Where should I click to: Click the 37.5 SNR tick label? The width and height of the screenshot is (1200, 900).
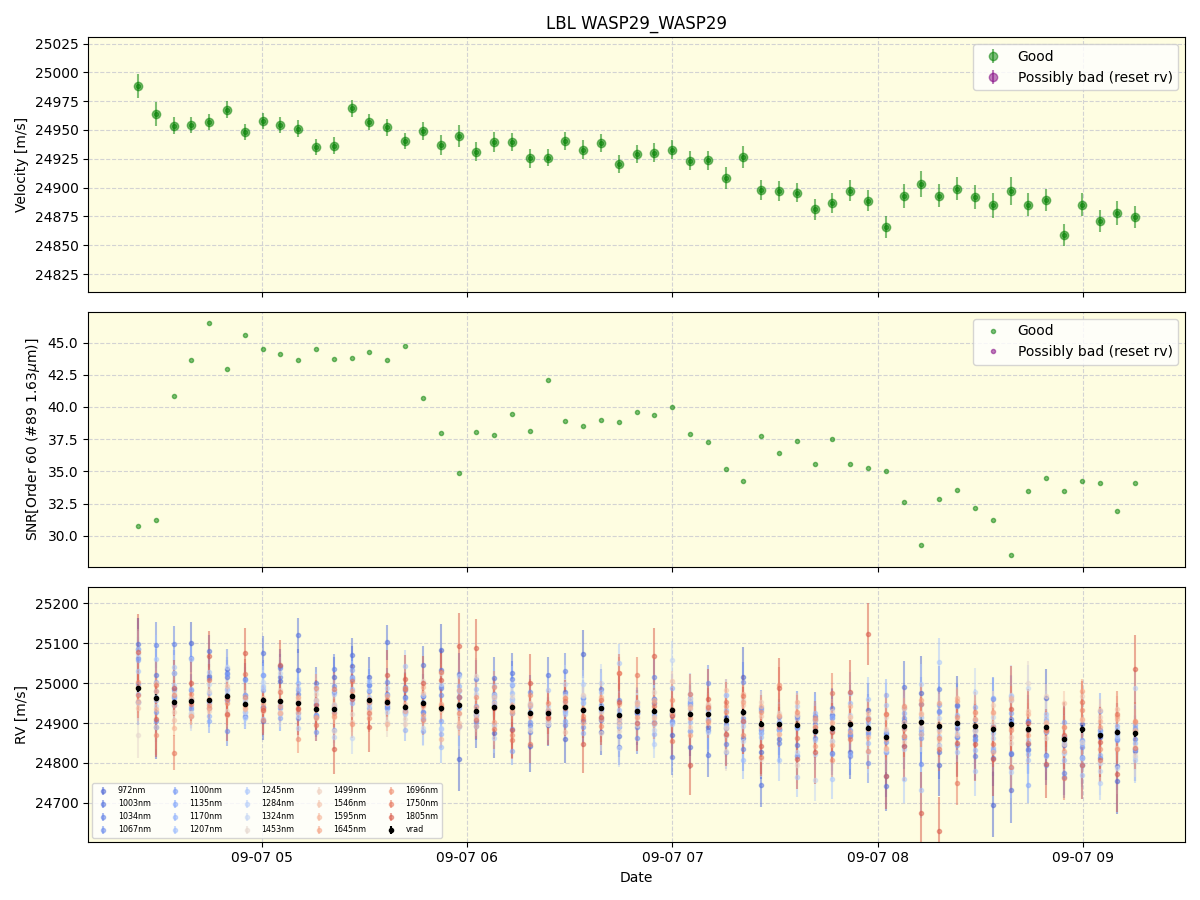tap(65, 439)
